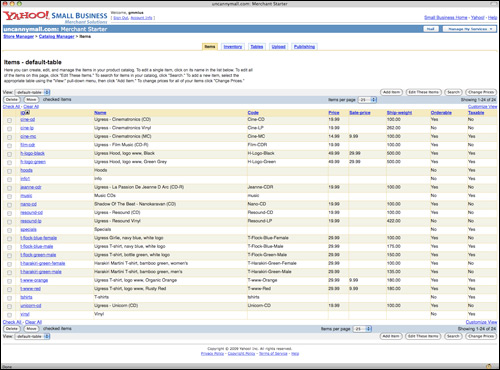This screenshot has height=370, width=500.
Task: Open the Store Manager breadcrumb link
Action: pos(19,36)
